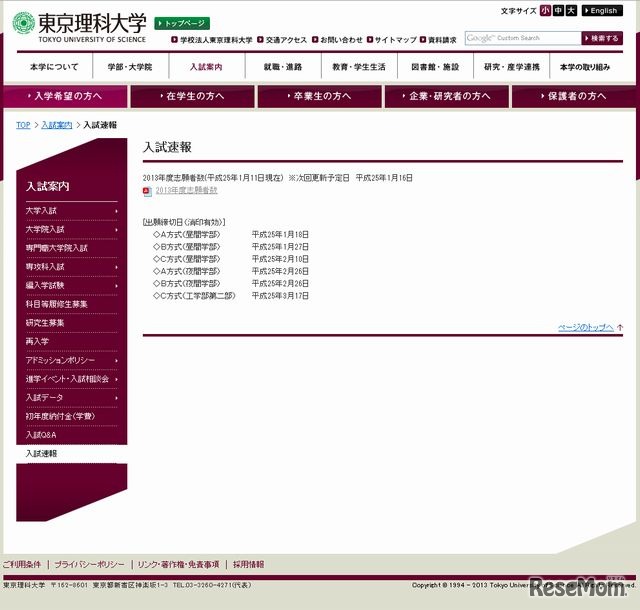The width and height of the screenshot is (640, 610).
Task: Open 入試Q&A sidebar item
Action: coord(72,435)
